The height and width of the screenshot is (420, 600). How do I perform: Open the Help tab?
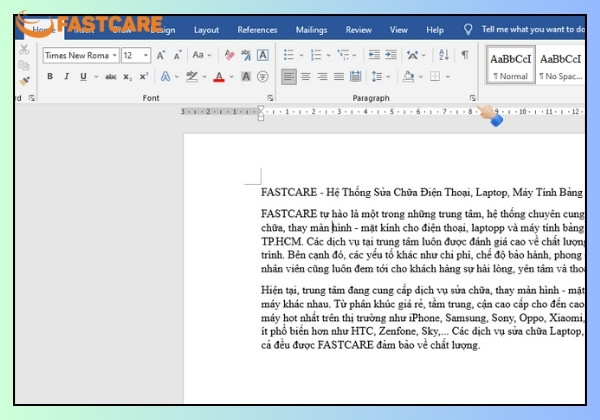(435, 30)
